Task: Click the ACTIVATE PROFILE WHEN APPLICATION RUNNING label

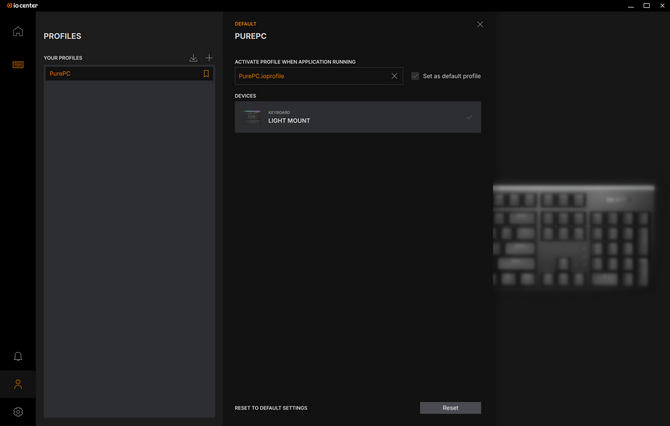Action: coord(295,62)
